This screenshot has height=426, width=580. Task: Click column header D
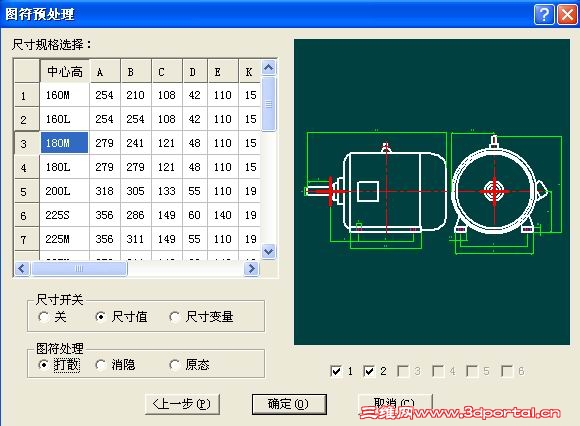pyautogui.click(x=195, y=71)
